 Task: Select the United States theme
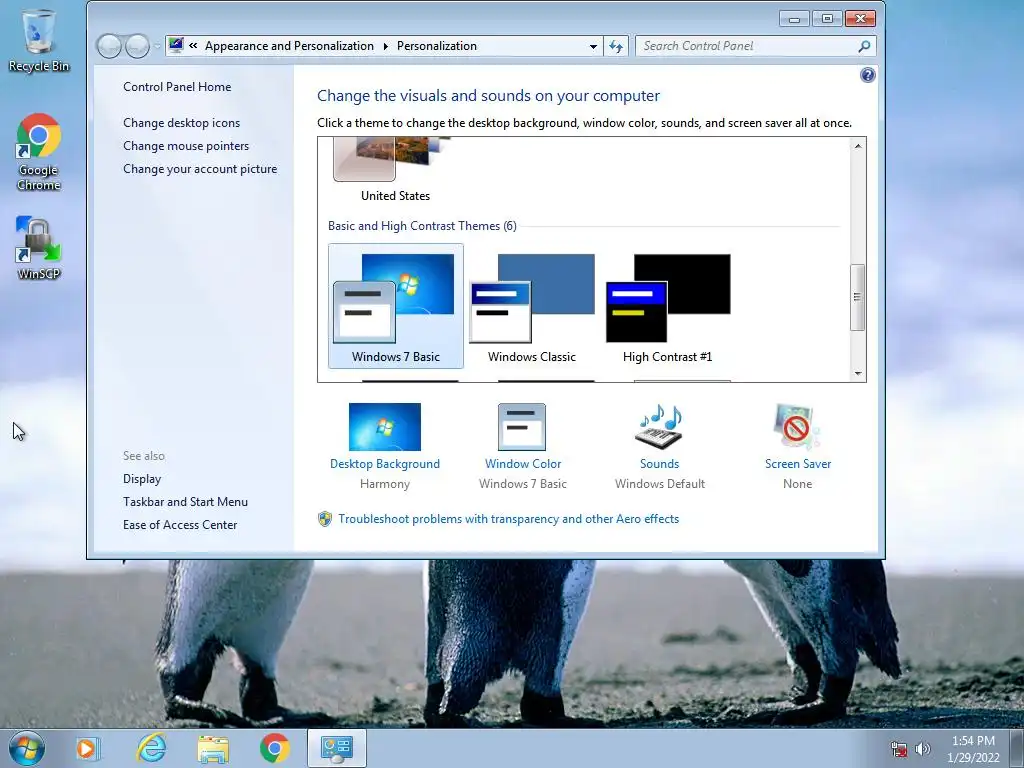click(396, 171)
